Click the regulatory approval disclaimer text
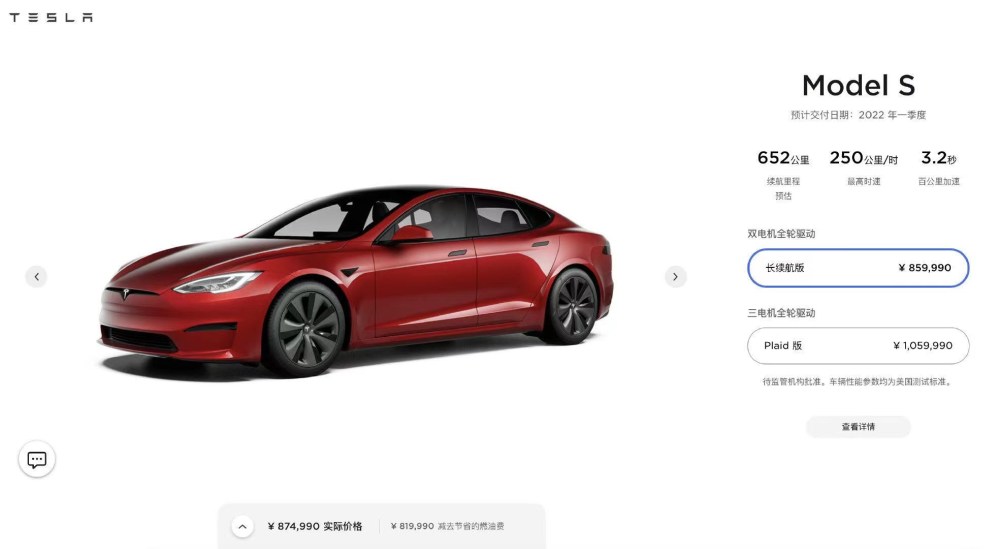1000x549 pixels. coord(858,382)
